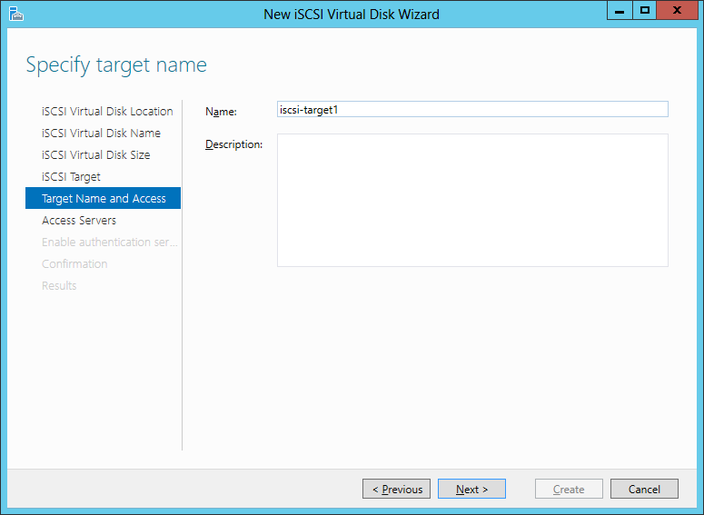The image size is (704, 515).
Task: Jump to the iSCSI Virtual Disk Size step
Action: (x=96, y=155)
